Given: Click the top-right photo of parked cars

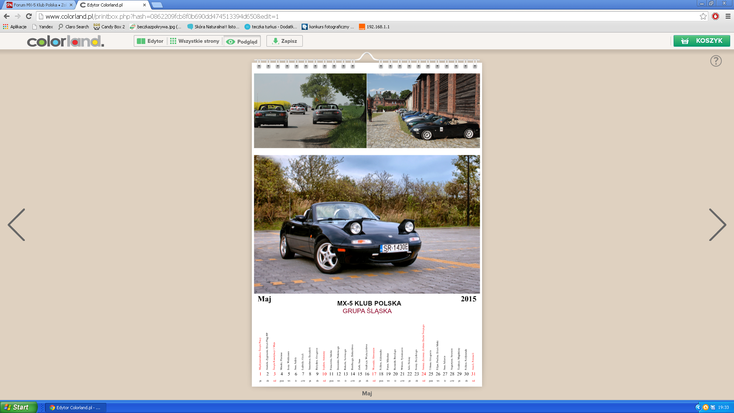Looking at the screenshot, I should point(424,111).
